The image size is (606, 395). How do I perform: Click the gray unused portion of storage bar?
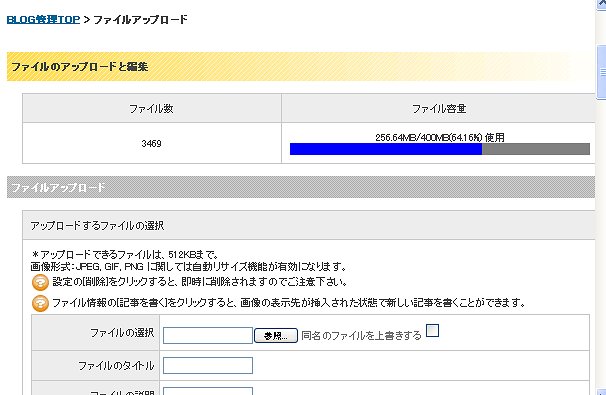[x=536, y=149]
